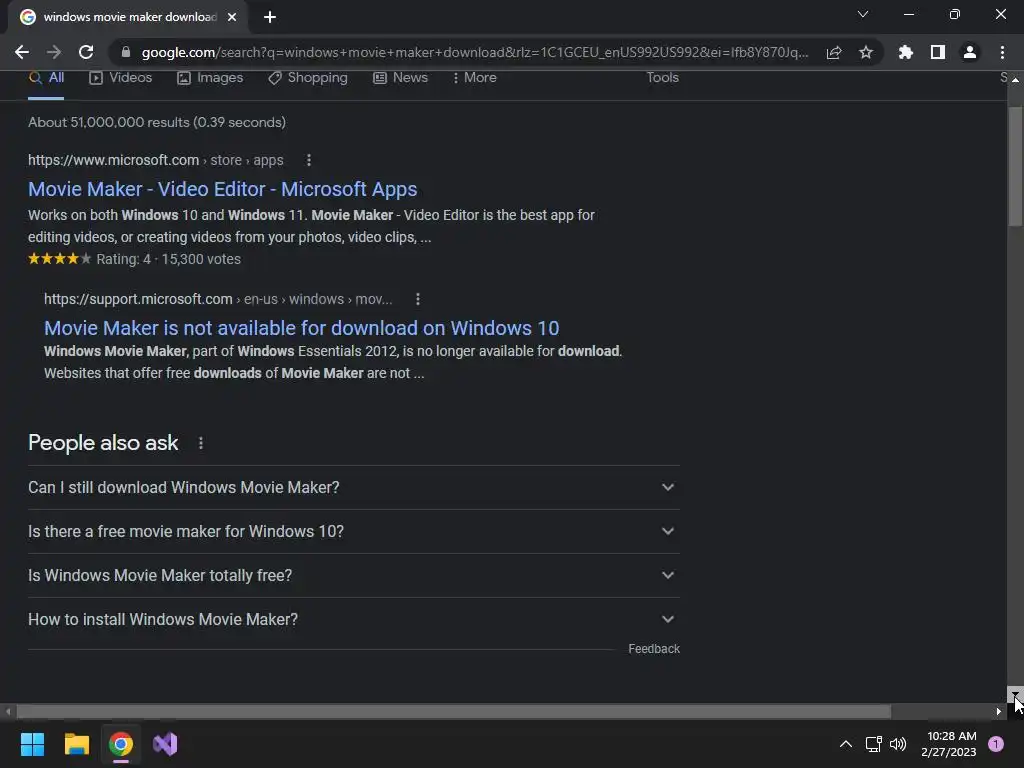
Task: Switch to the Shopping tab
Action: 308,78
